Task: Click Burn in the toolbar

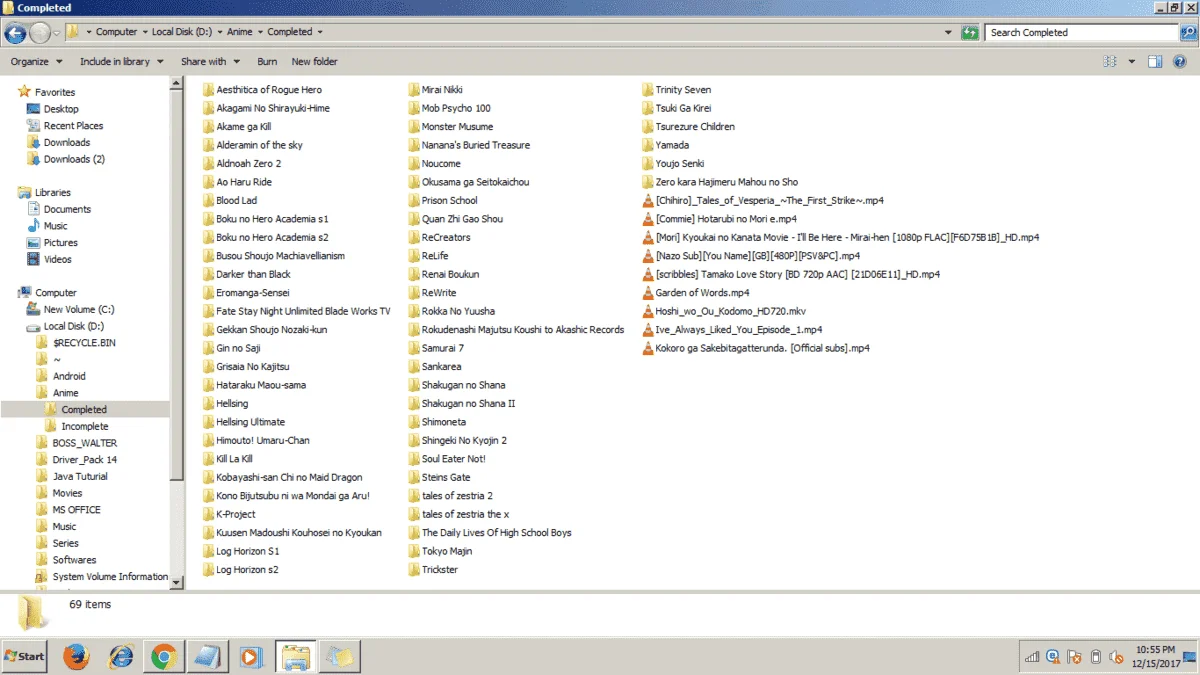Action: pyautogui.click(x=267, y=61)
